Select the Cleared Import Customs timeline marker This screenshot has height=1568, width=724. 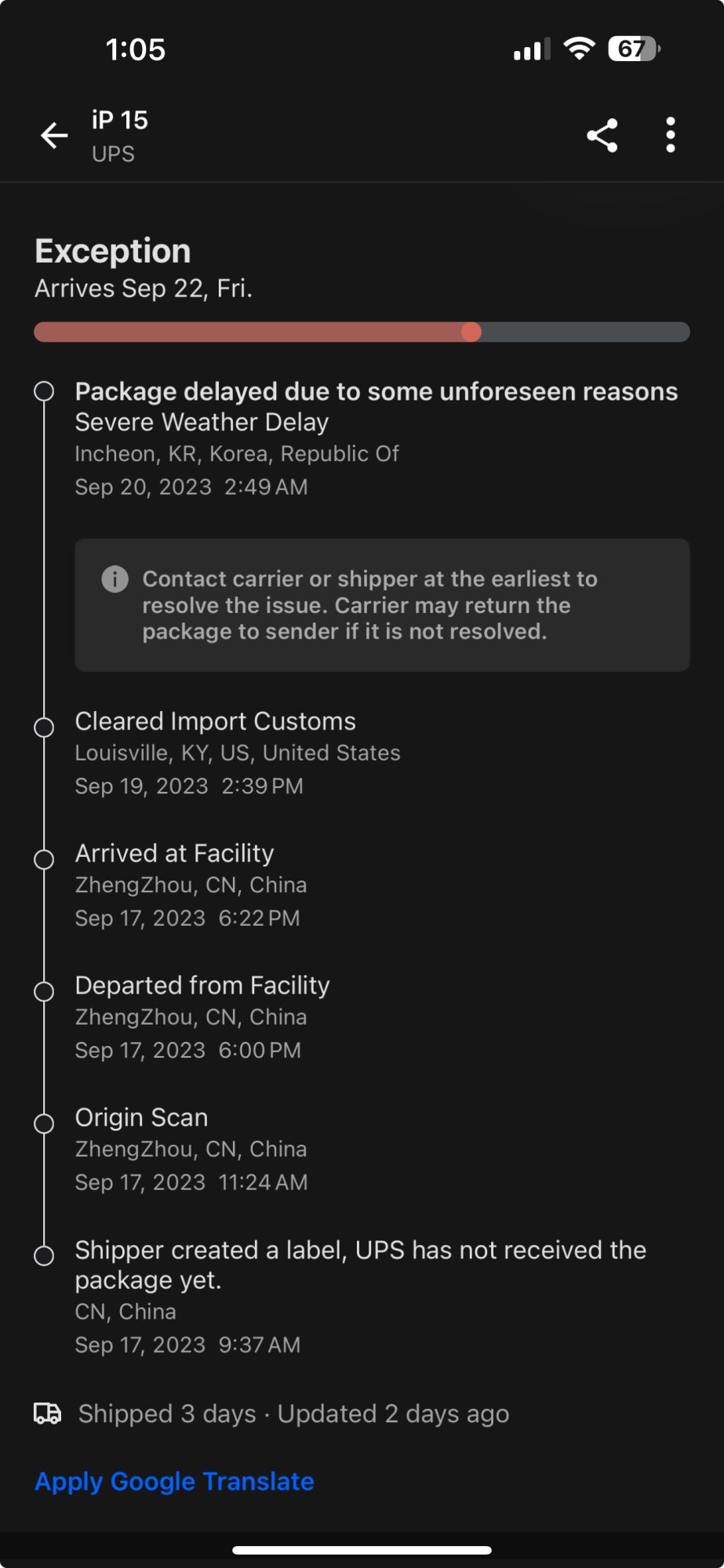point(45,727)
